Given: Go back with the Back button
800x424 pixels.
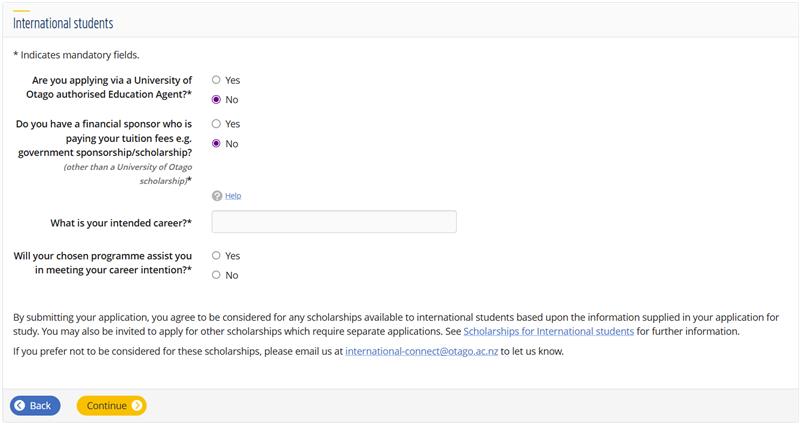Looking at the screenshot, I should pos(35,406).
